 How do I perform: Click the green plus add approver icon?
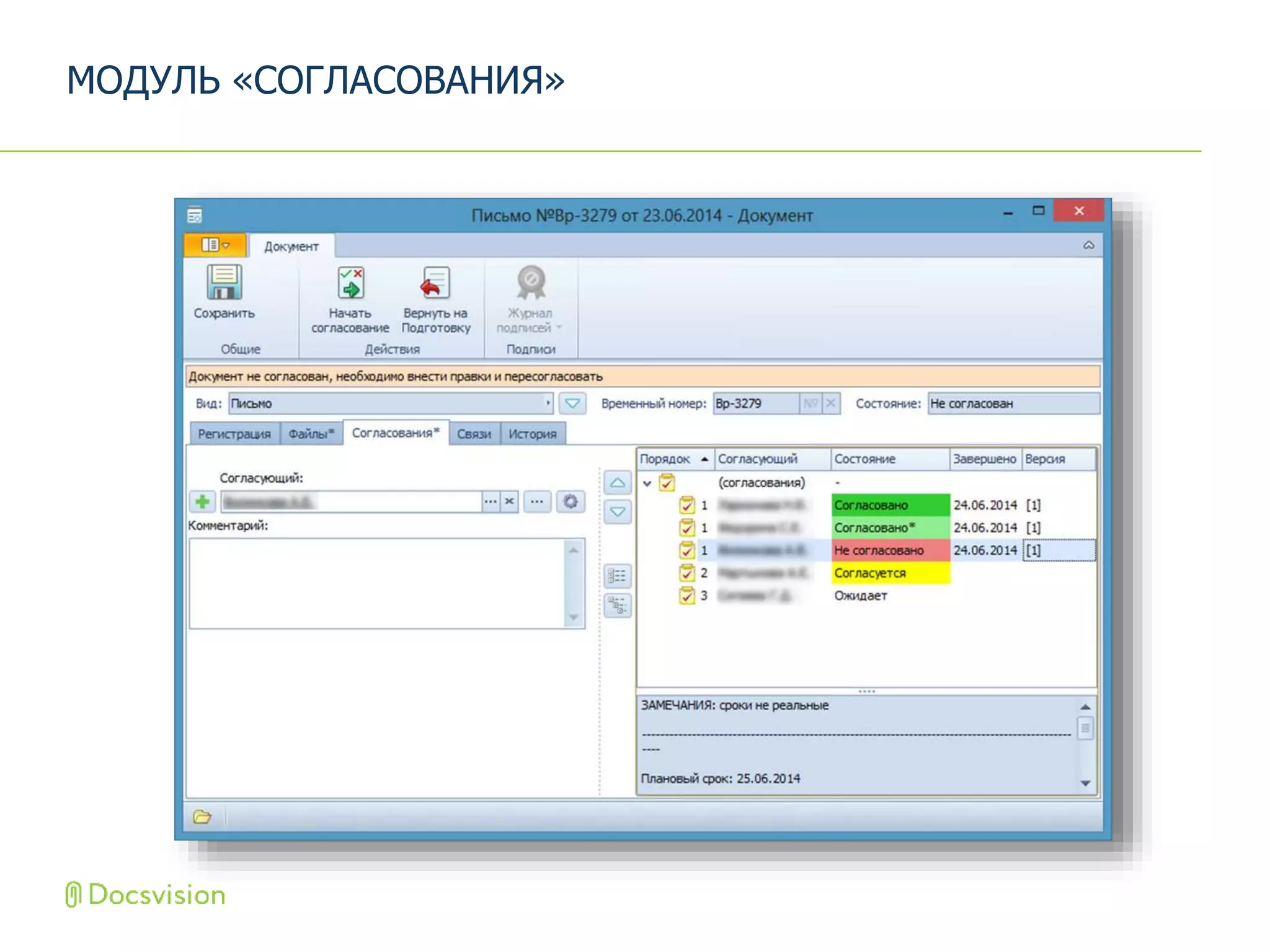click(x=202, y=501)
